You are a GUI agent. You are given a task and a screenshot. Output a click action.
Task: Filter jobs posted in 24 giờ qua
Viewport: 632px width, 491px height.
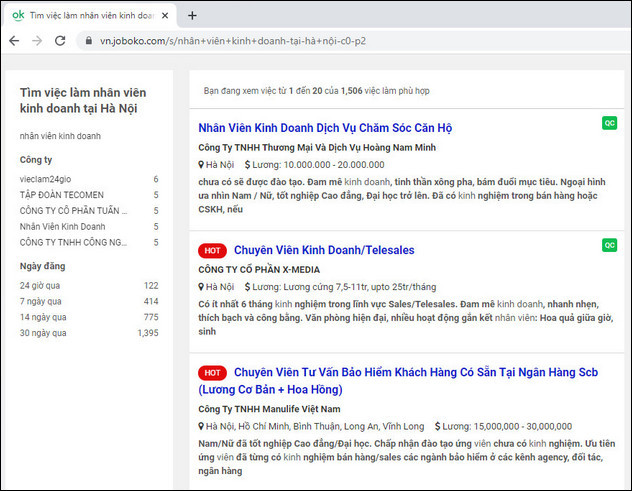click(x=40, y=285)
